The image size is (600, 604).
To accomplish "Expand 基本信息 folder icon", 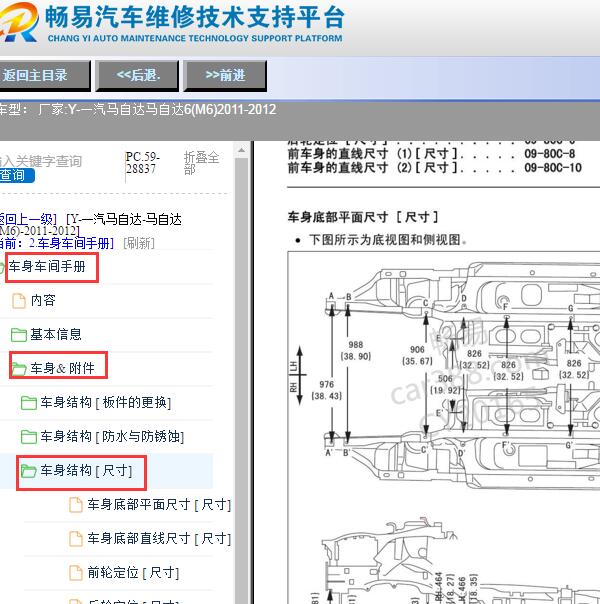I will [18, 334].
